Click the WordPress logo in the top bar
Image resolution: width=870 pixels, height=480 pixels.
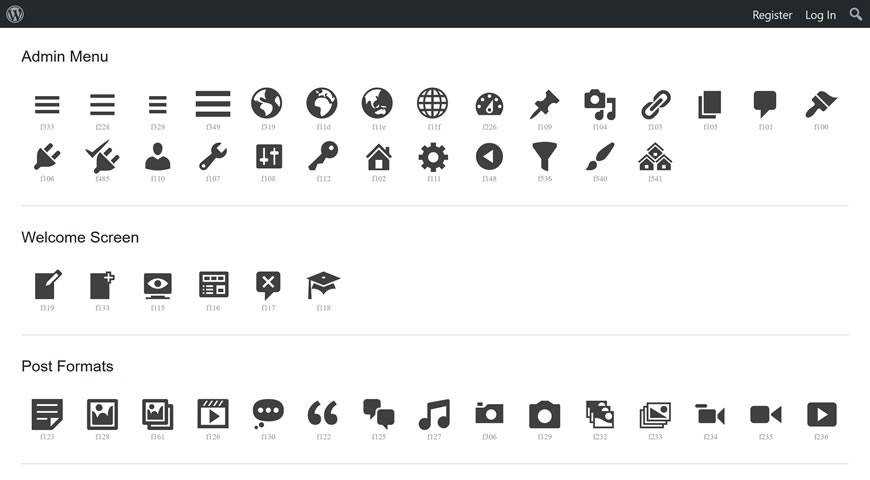[x=15, y=14]
